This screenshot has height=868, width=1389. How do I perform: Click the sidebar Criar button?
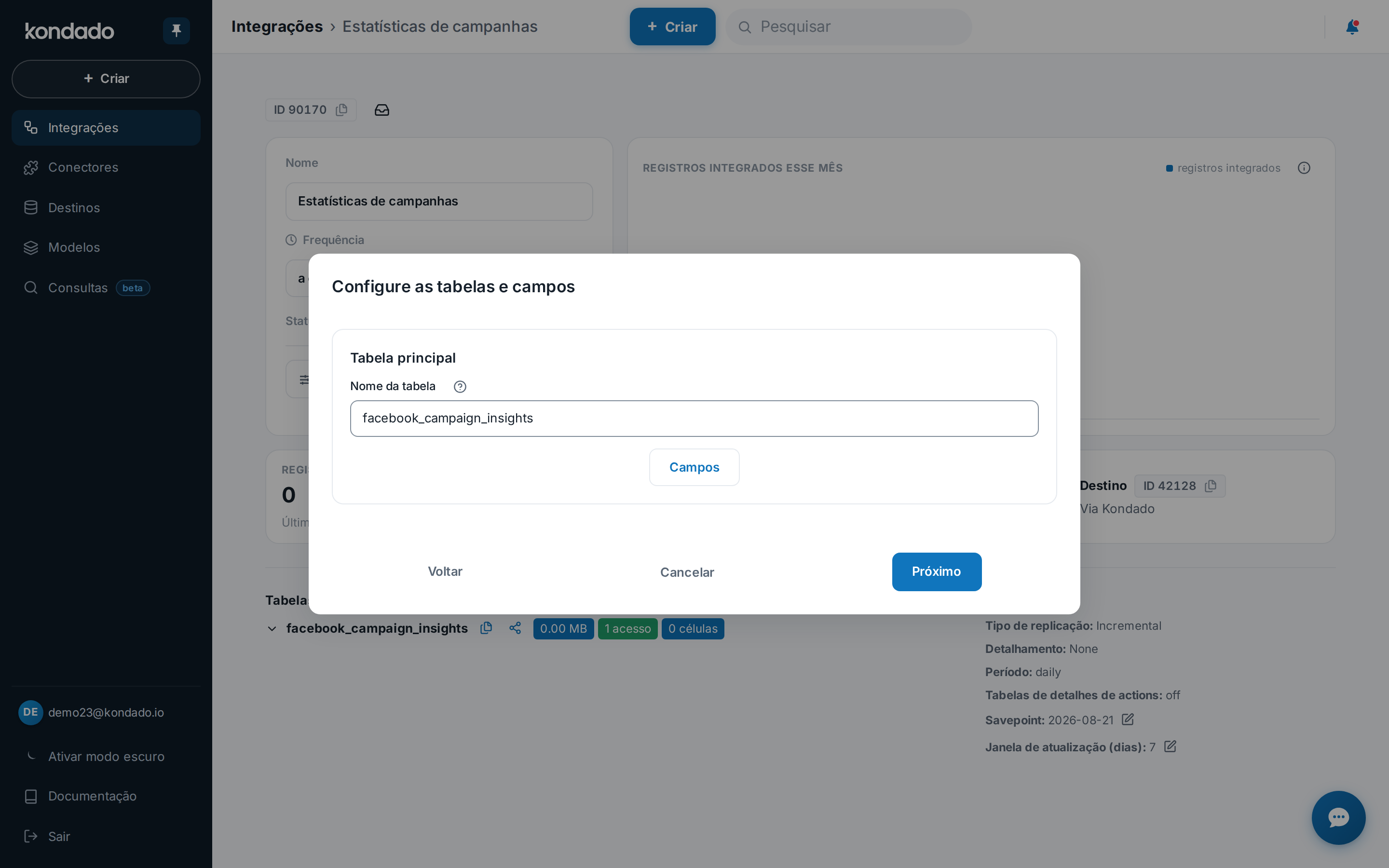(106, 79)
